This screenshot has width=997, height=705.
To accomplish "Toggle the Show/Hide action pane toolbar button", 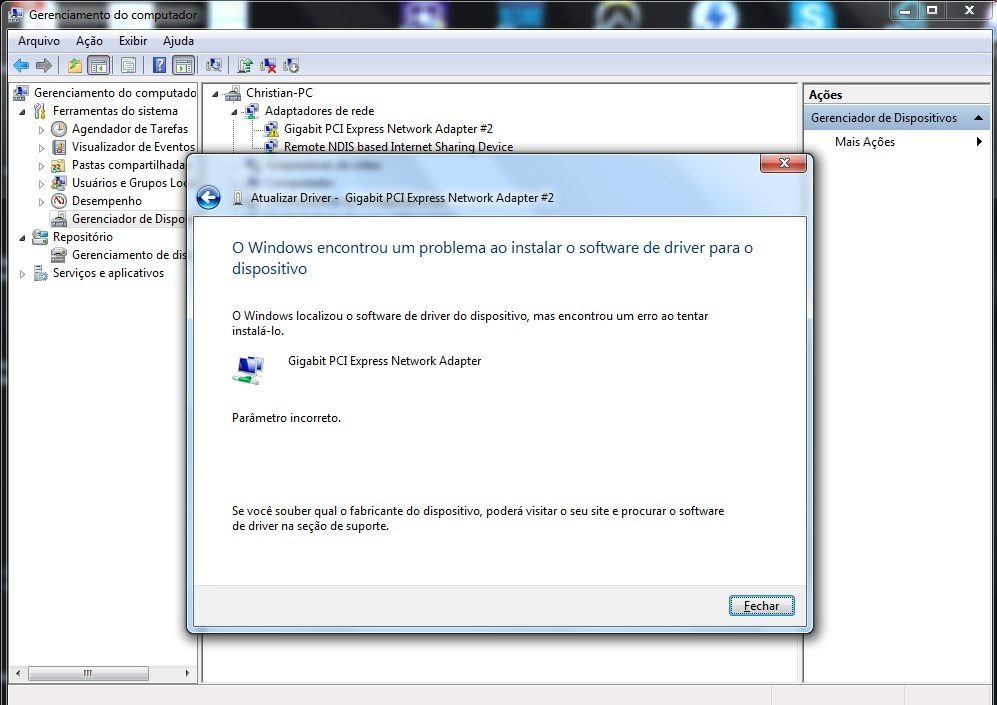I will [x=183, y=65].
